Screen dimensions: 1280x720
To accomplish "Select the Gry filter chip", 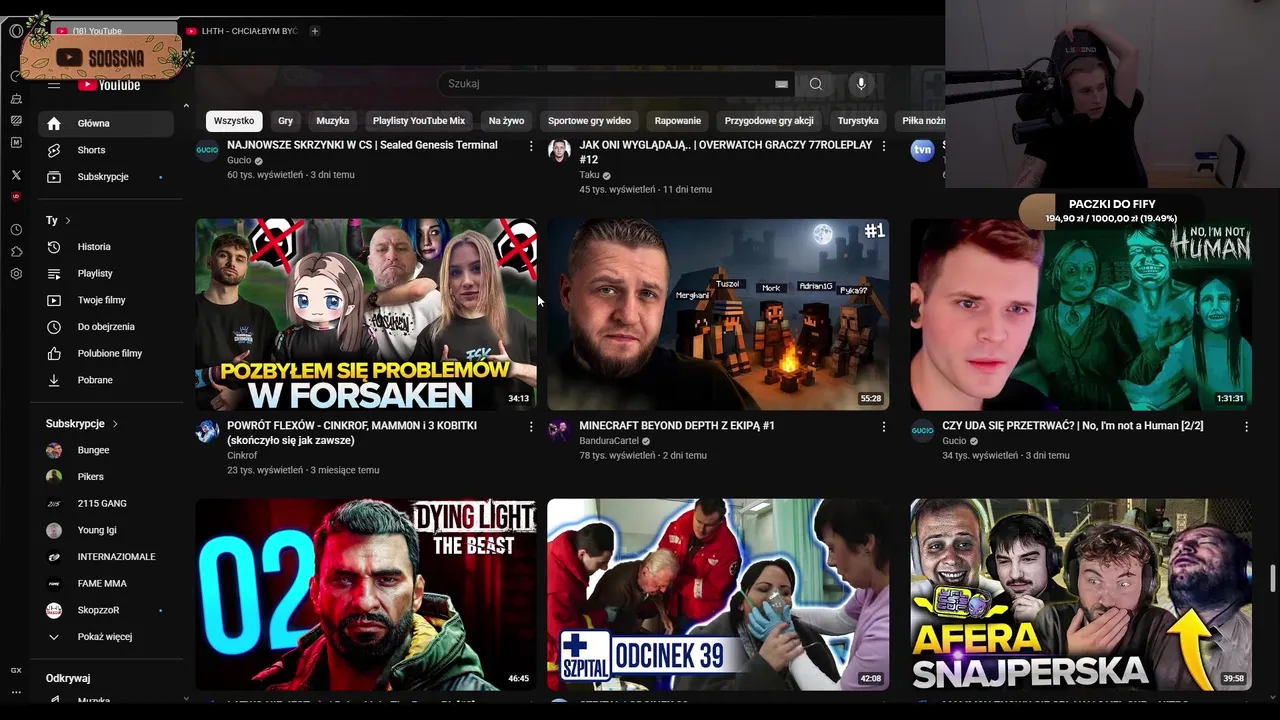I will coord(286,121).
